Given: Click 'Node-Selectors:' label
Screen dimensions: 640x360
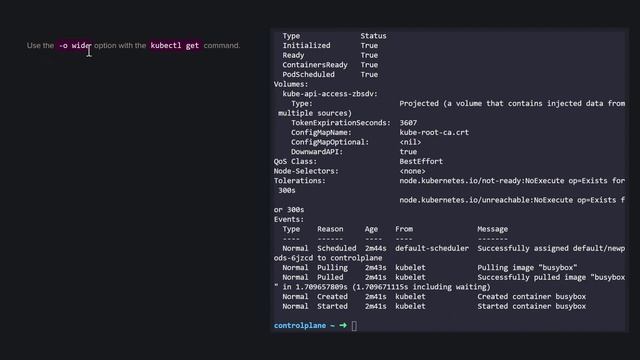Looking at the screenshot, I should [x=306, y=171].
